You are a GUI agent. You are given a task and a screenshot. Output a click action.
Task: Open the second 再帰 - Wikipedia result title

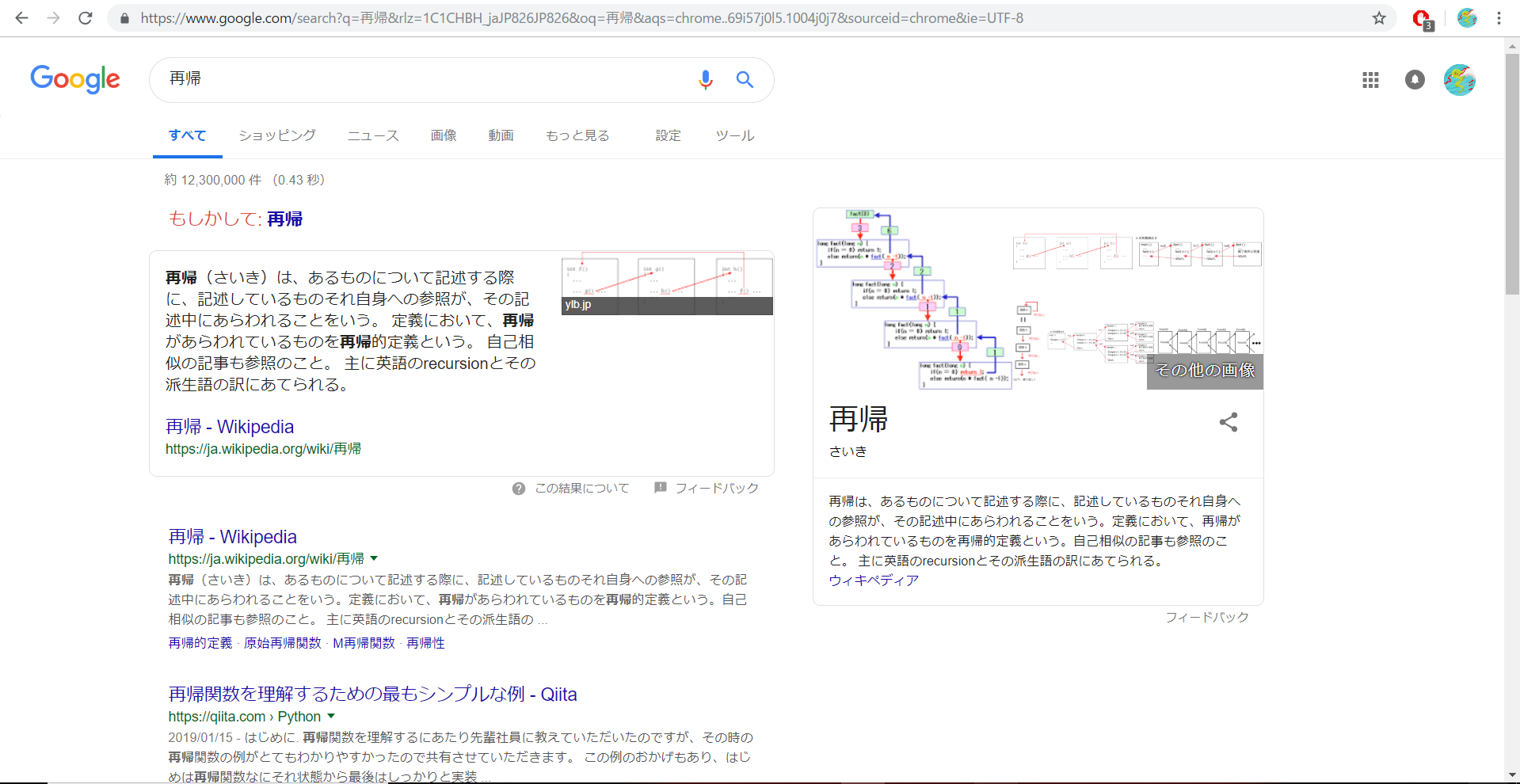click(233, 537)
